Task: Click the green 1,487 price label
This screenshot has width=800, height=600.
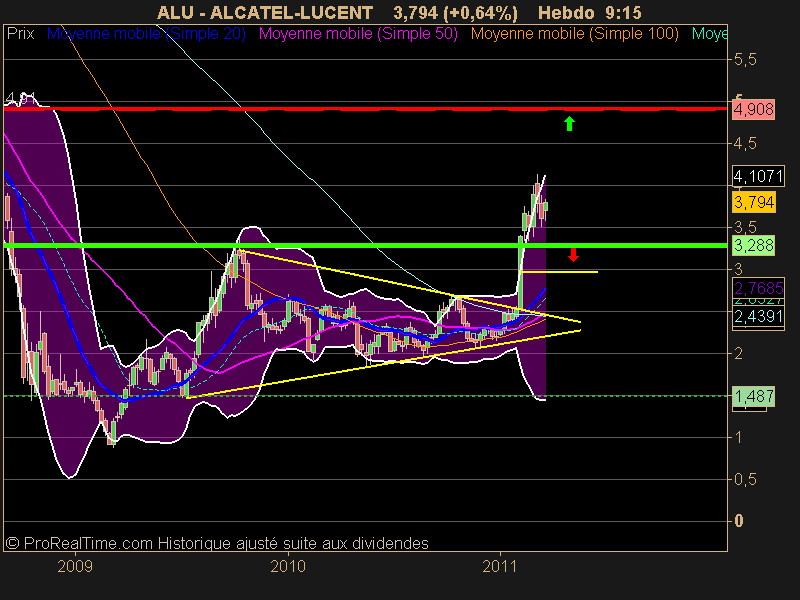Action: tap(754, 396)
